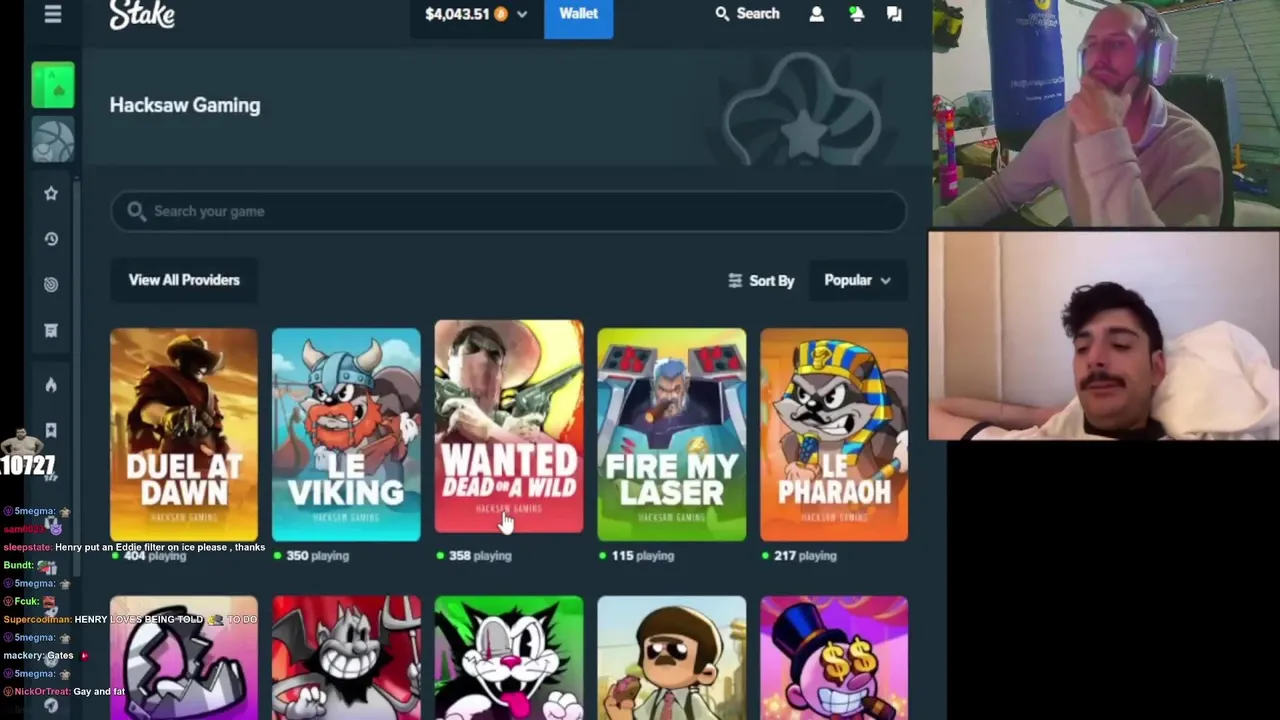Click the 115 playing label
This screenshot has height=720, width=1280.
[x=642, y=555]
